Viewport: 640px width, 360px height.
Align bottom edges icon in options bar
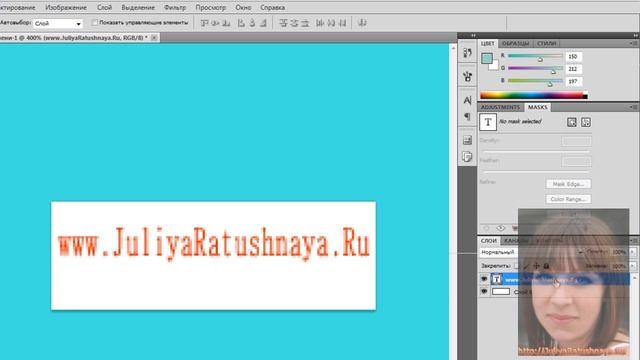226,23
